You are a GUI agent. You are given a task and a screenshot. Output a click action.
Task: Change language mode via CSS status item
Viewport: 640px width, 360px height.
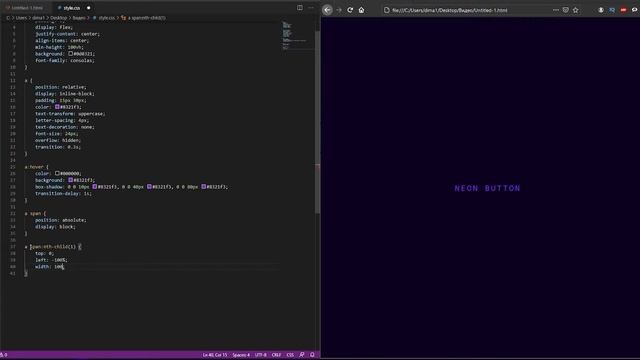point(290,355)
